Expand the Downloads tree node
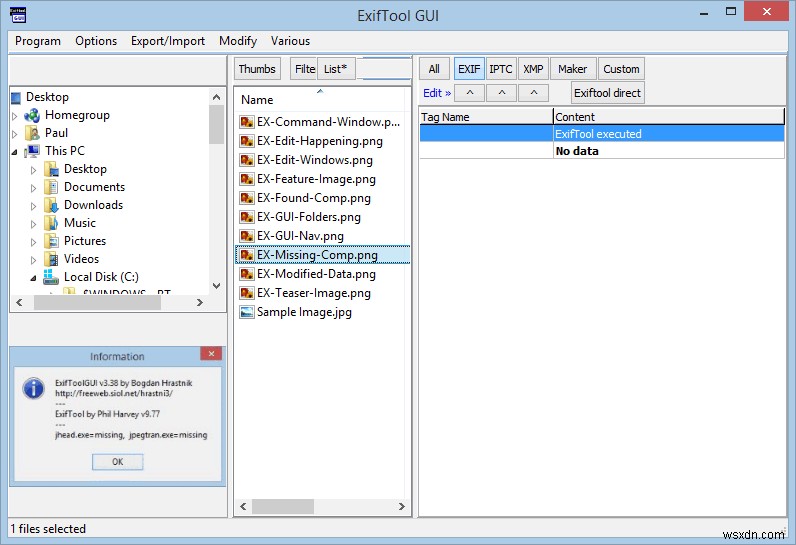Viewport: 796px width, 545px height. coord(34,206)
